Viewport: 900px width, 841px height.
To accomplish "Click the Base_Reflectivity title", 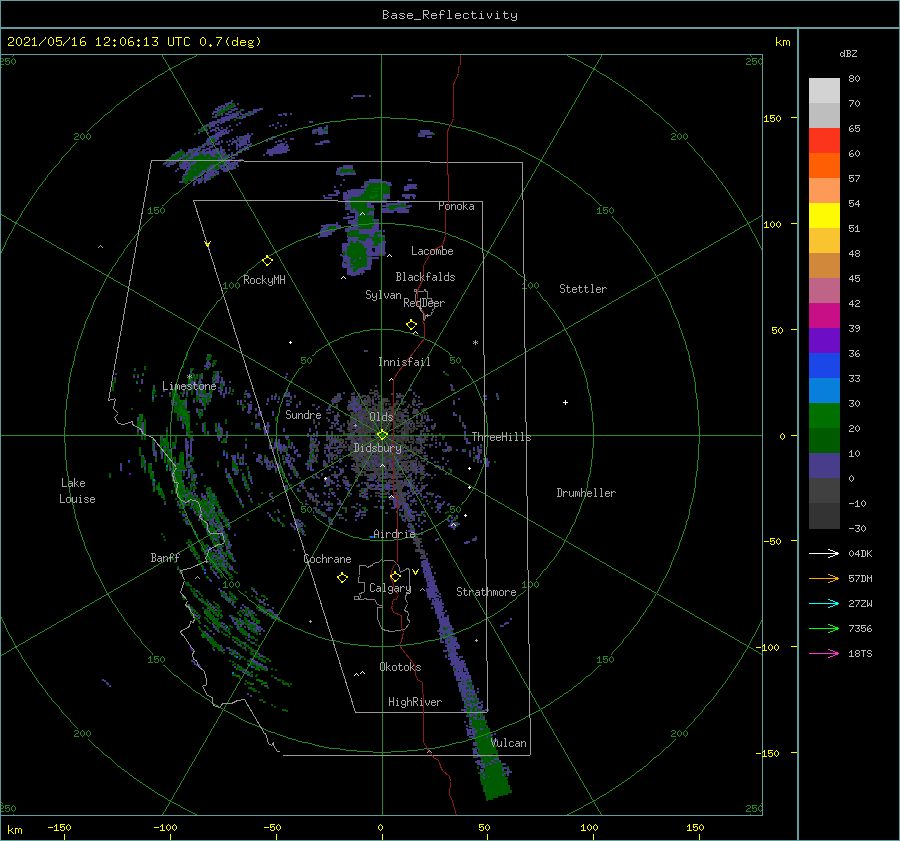I will pyautogui.click(x=450, y=15).
